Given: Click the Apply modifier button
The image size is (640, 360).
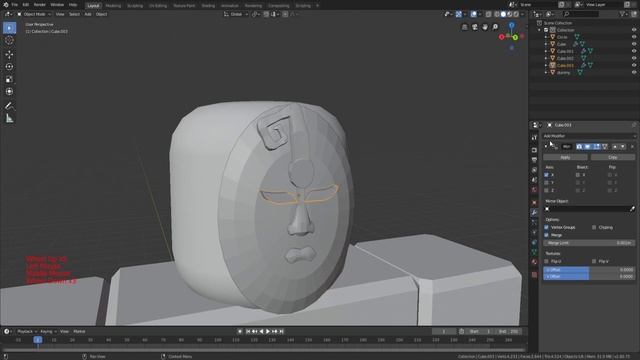Looking at the screenshot, I should (565, 157).
